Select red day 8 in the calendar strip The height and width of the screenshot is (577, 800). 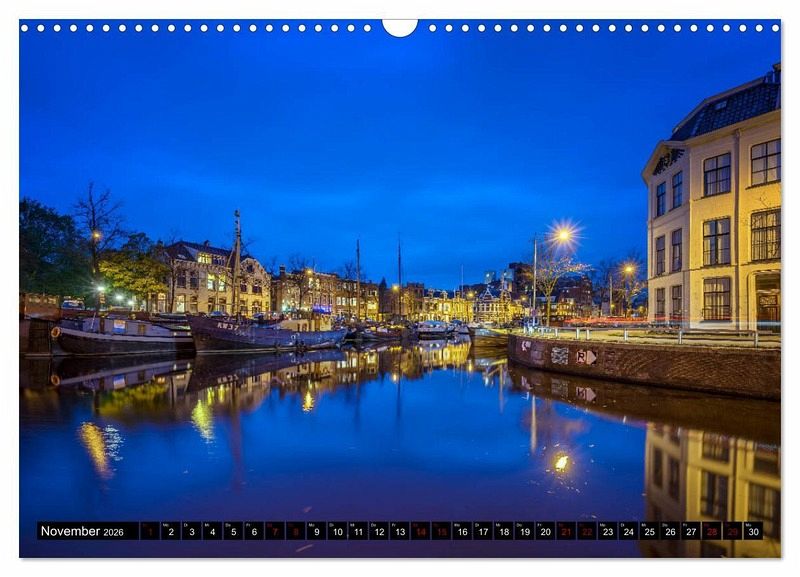(x=296, y=531)
